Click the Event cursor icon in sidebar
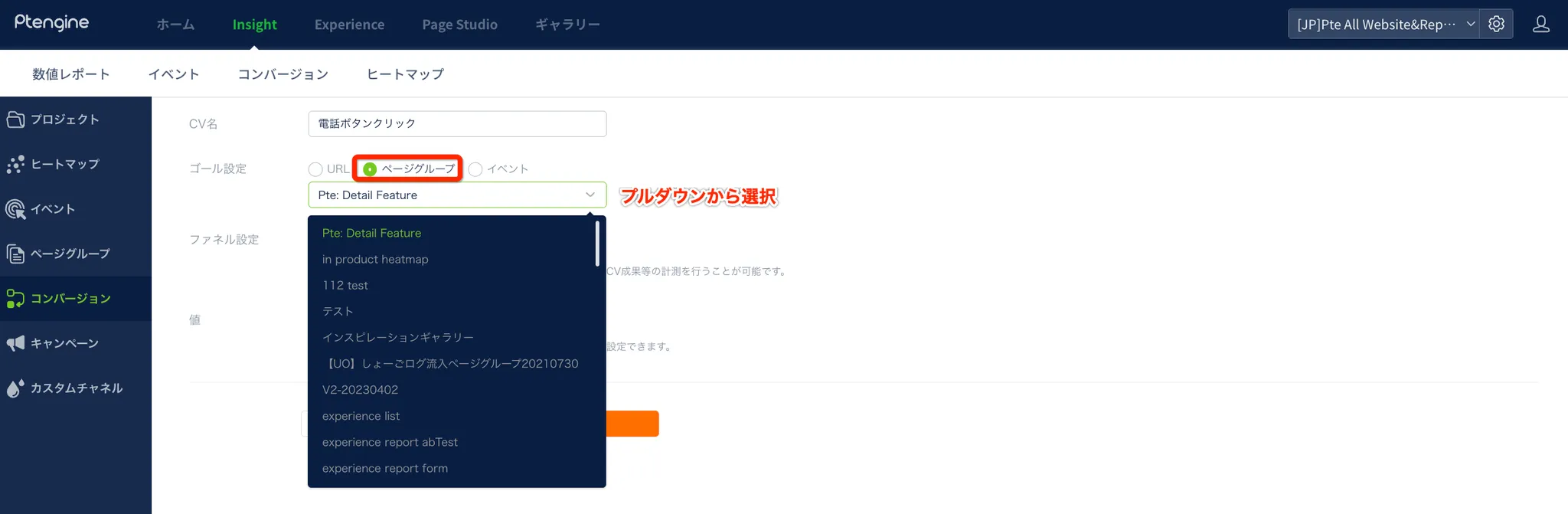Viewport: 1568px width, 514px height. [15, 209]
